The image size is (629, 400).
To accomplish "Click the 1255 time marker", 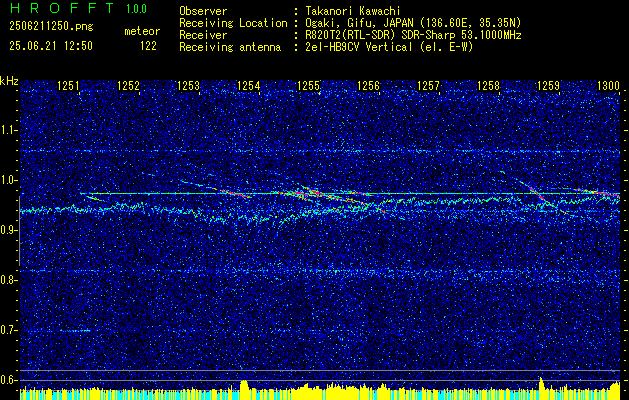I will (x=308, y=85).
